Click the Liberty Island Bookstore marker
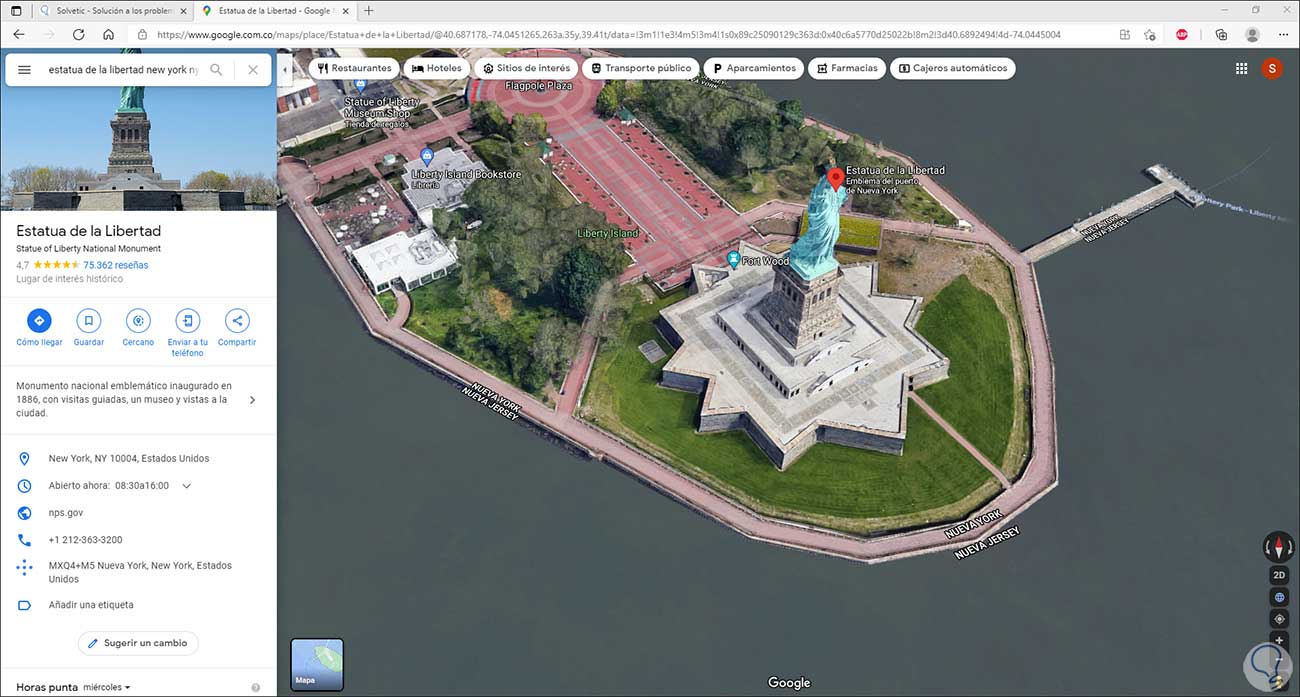The image size is (1300, 697). point(427,156)
